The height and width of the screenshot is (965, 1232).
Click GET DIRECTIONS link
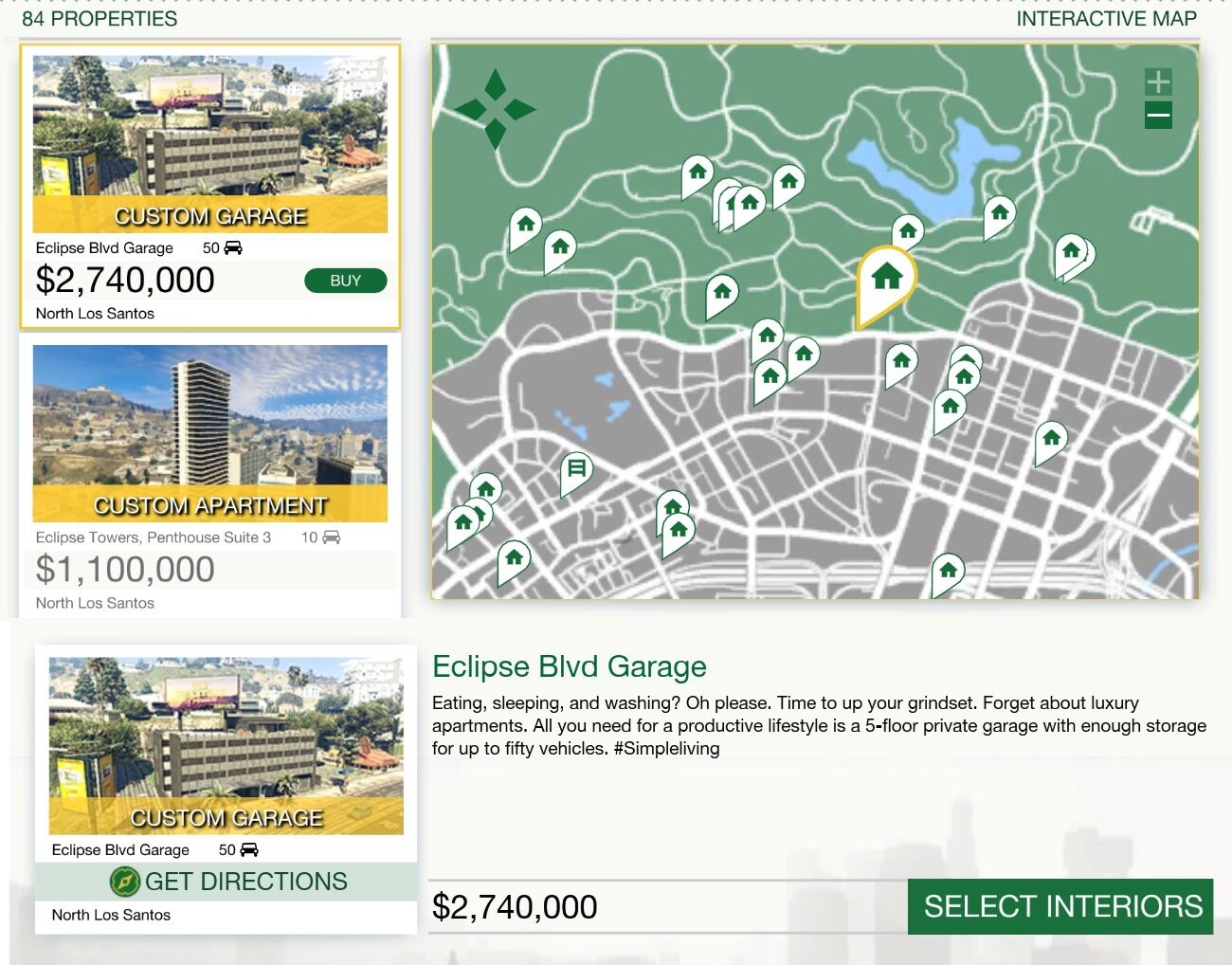pyautogui.click(x=245, y=882)
